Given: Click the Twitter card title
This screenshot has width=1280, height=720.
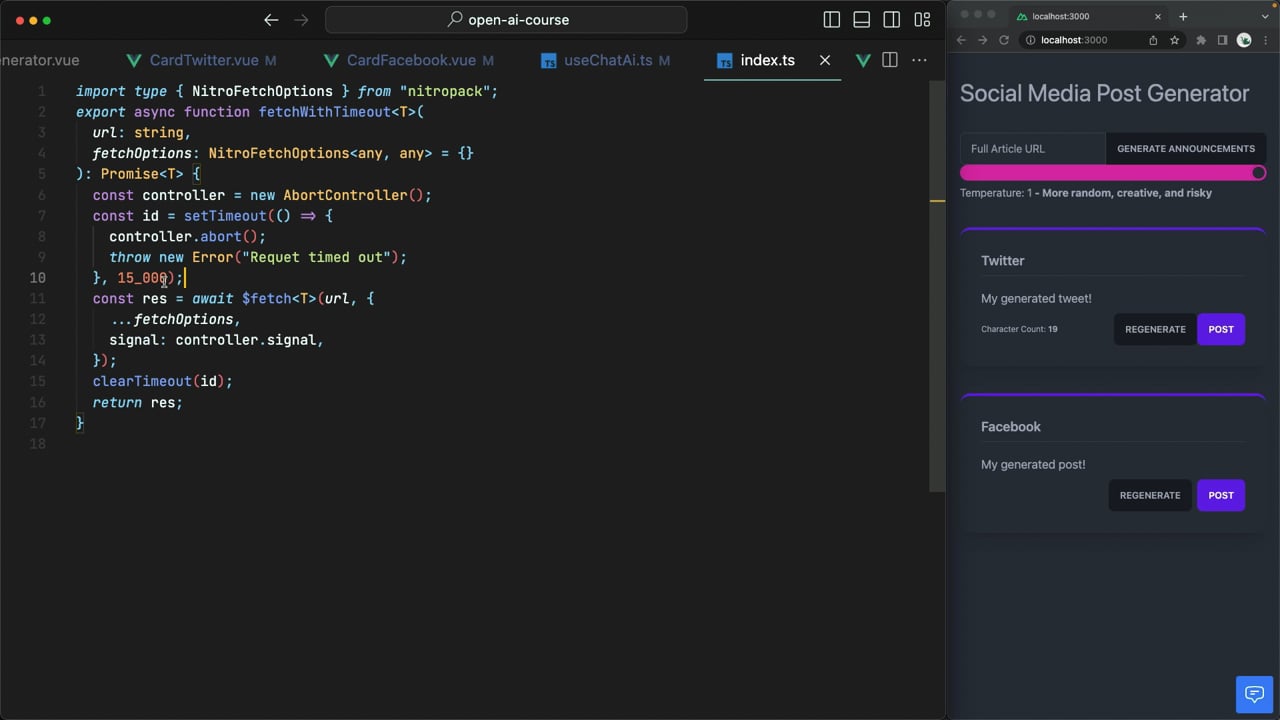Looking at the screenshot, I should 1003,260.
